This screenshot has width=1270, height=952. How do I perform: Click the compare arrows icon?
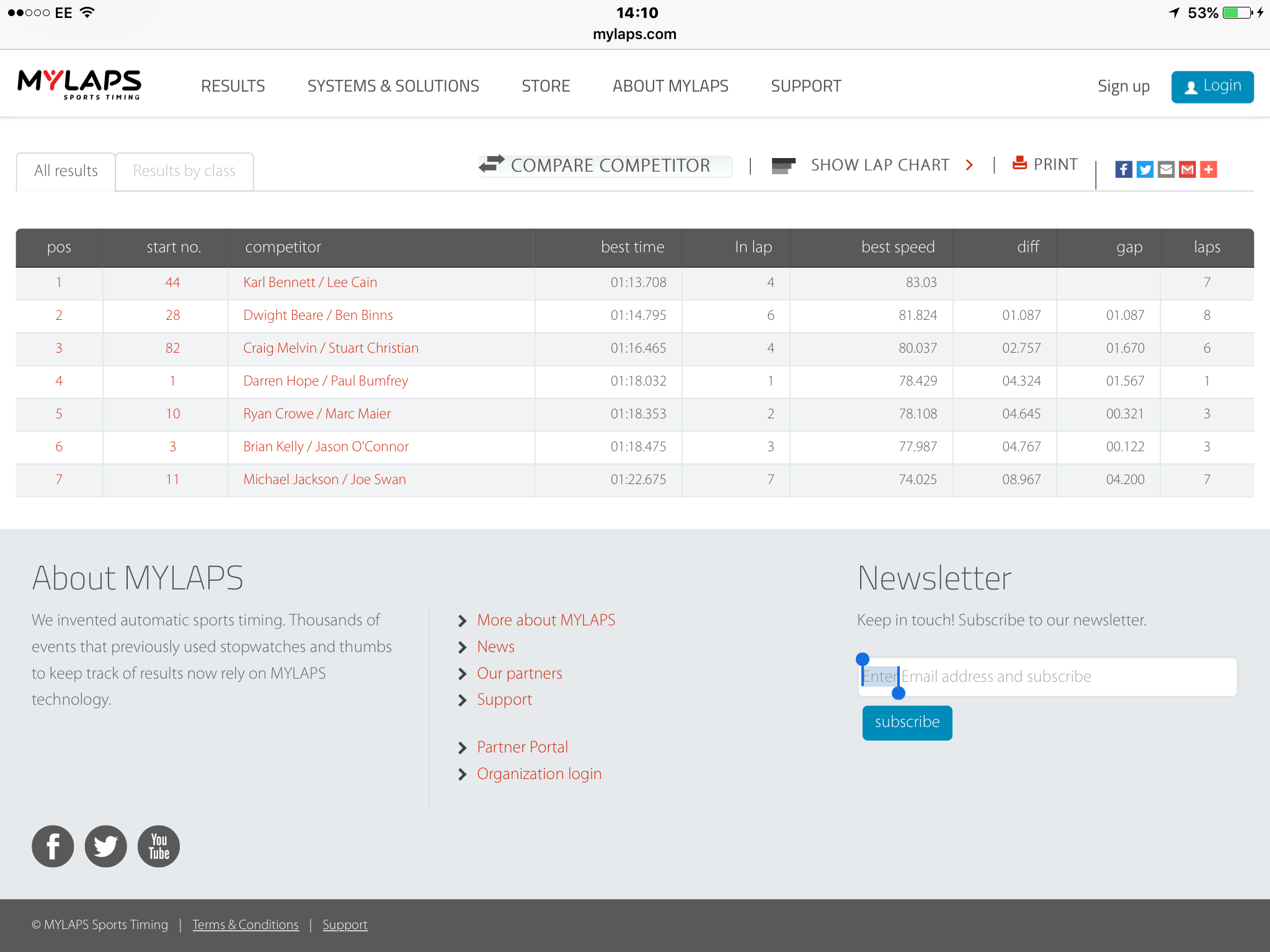point(492,164)
